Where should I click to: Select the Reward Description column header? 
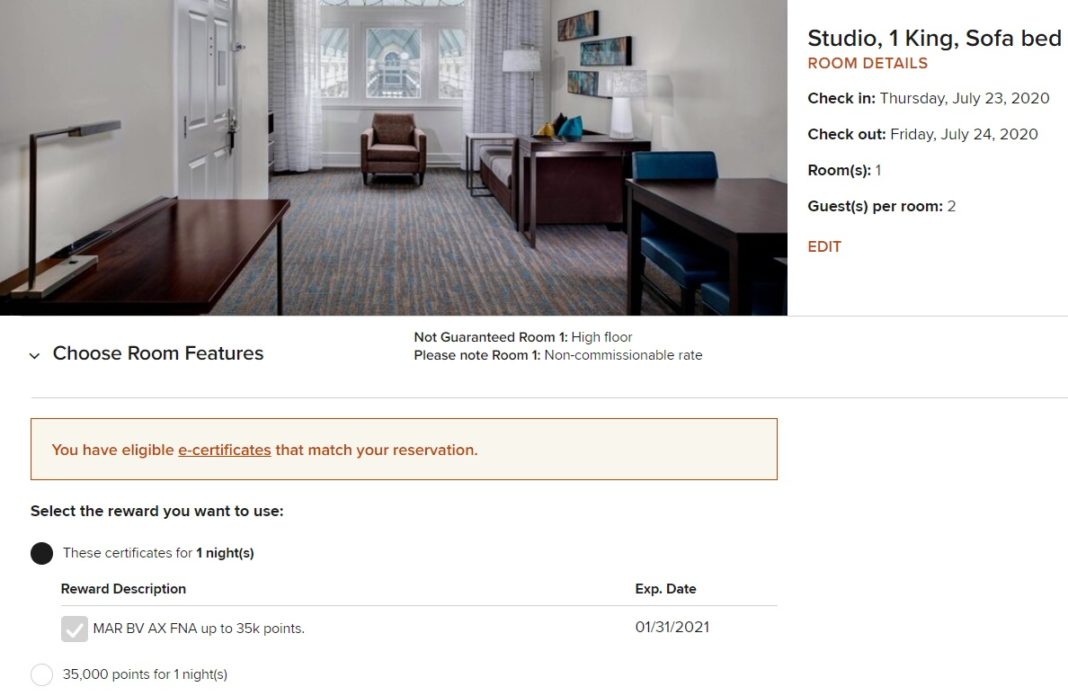pyautogui.click(x=124, y=588)
